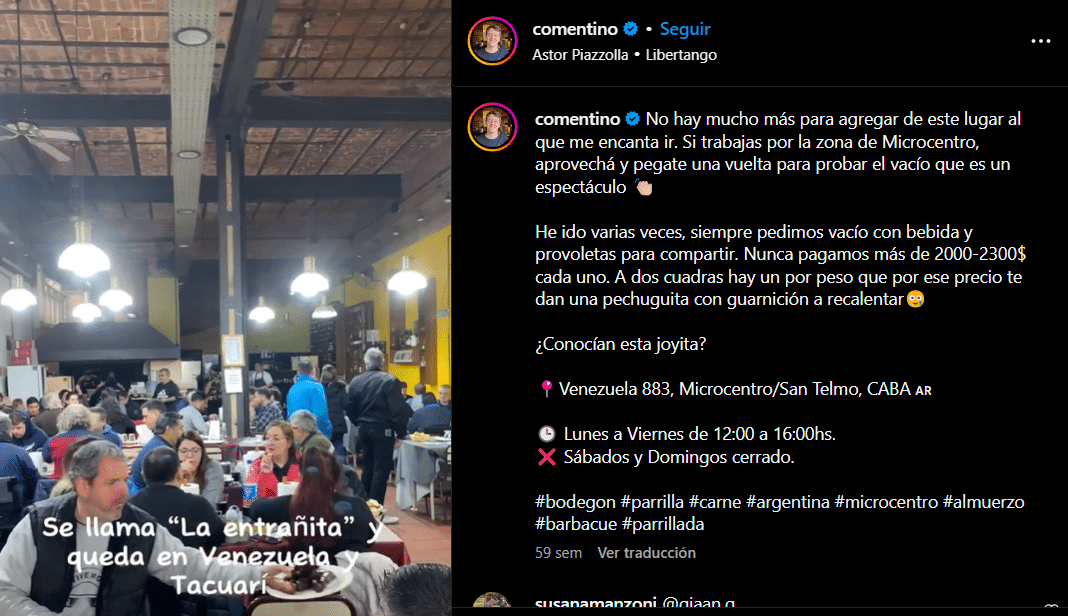The width and height of the screenshot is (1068, 616).
Task: Click verified badge next to header username
Action: click(631, 29)
